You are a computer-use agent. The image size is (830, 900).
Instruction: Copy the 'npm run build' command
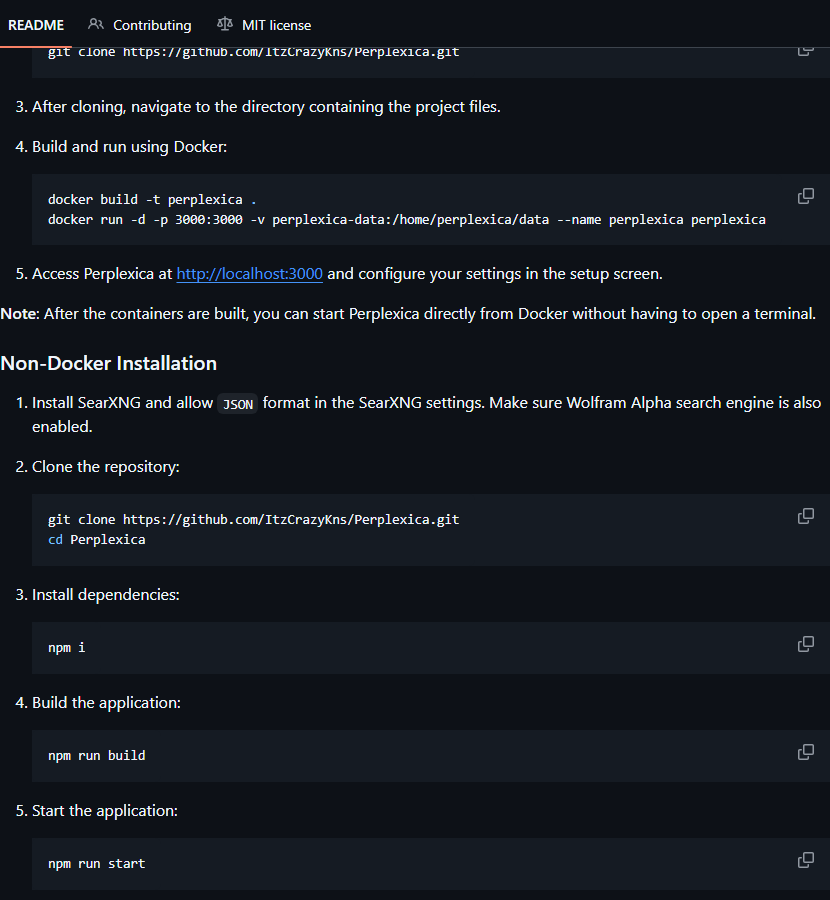click(805, 752)
